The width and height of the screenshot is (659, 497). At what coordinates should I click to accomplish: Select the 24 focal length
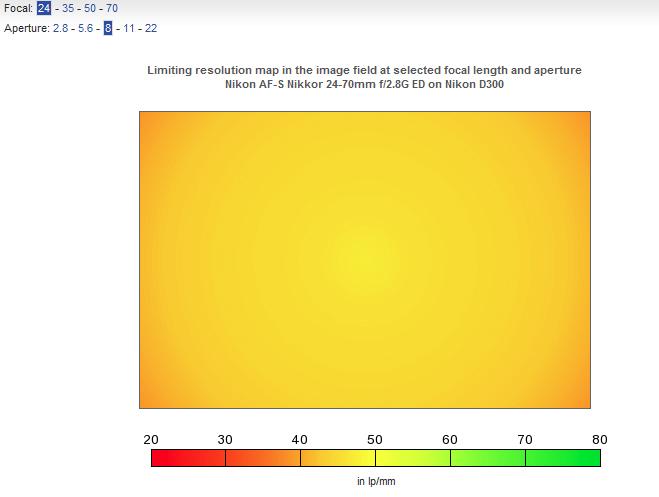44,8
